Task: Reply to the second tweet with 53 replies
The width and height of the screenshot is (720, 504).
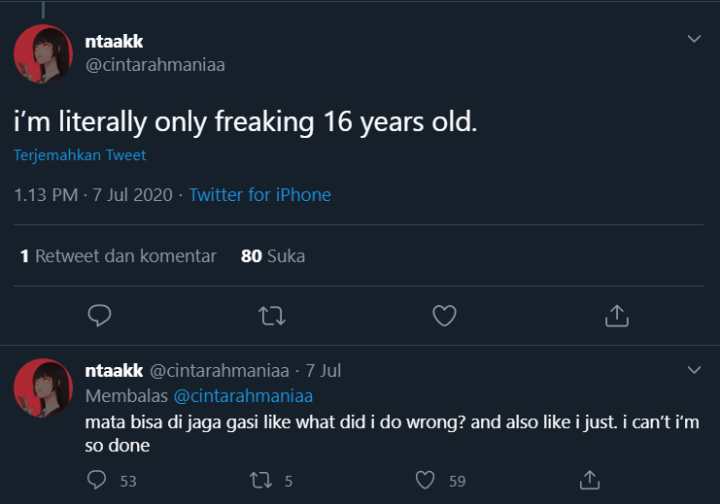Action: click(97, 480)
